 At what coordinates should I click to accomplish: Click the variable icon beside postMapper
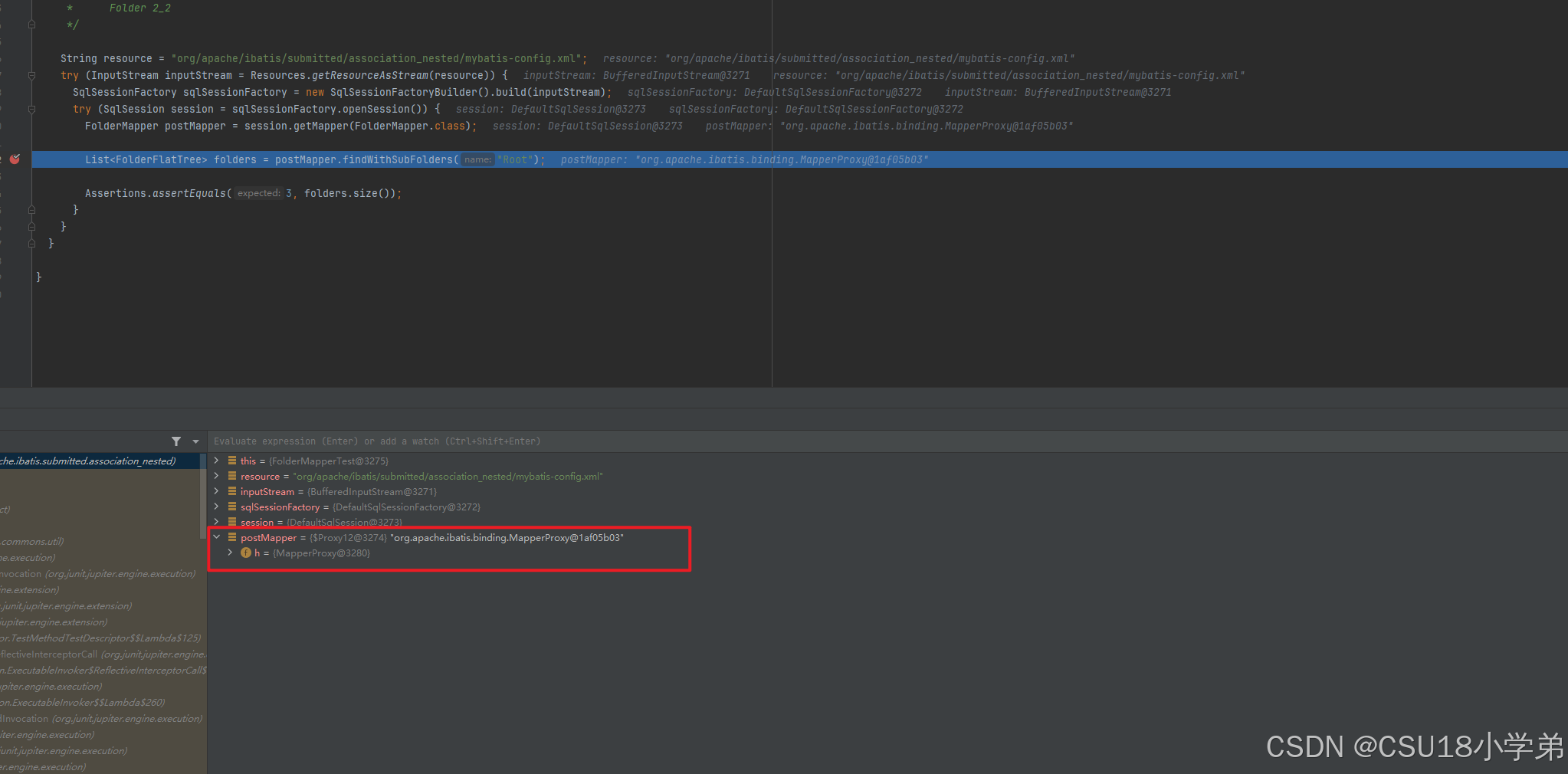232,537
